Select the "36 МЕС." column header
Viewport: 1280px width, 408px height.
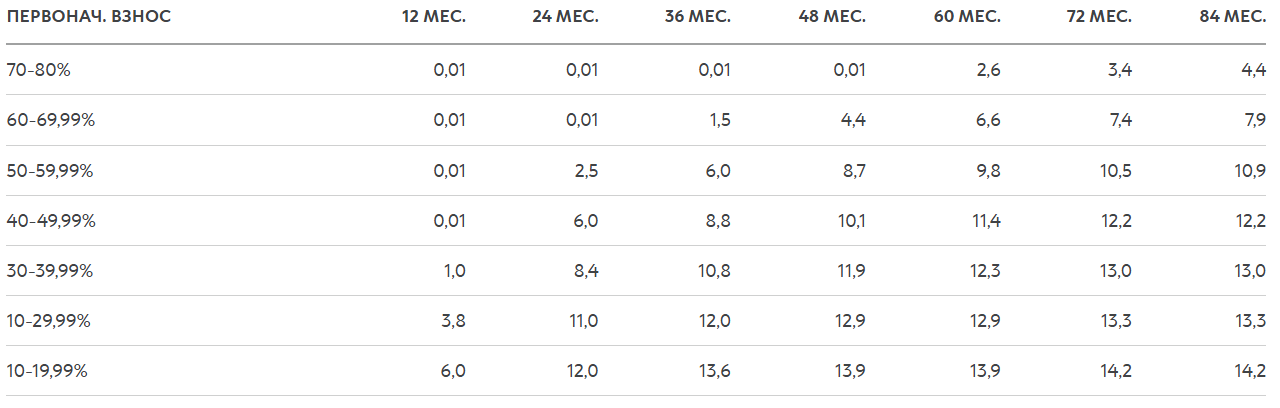pos(698,18)
